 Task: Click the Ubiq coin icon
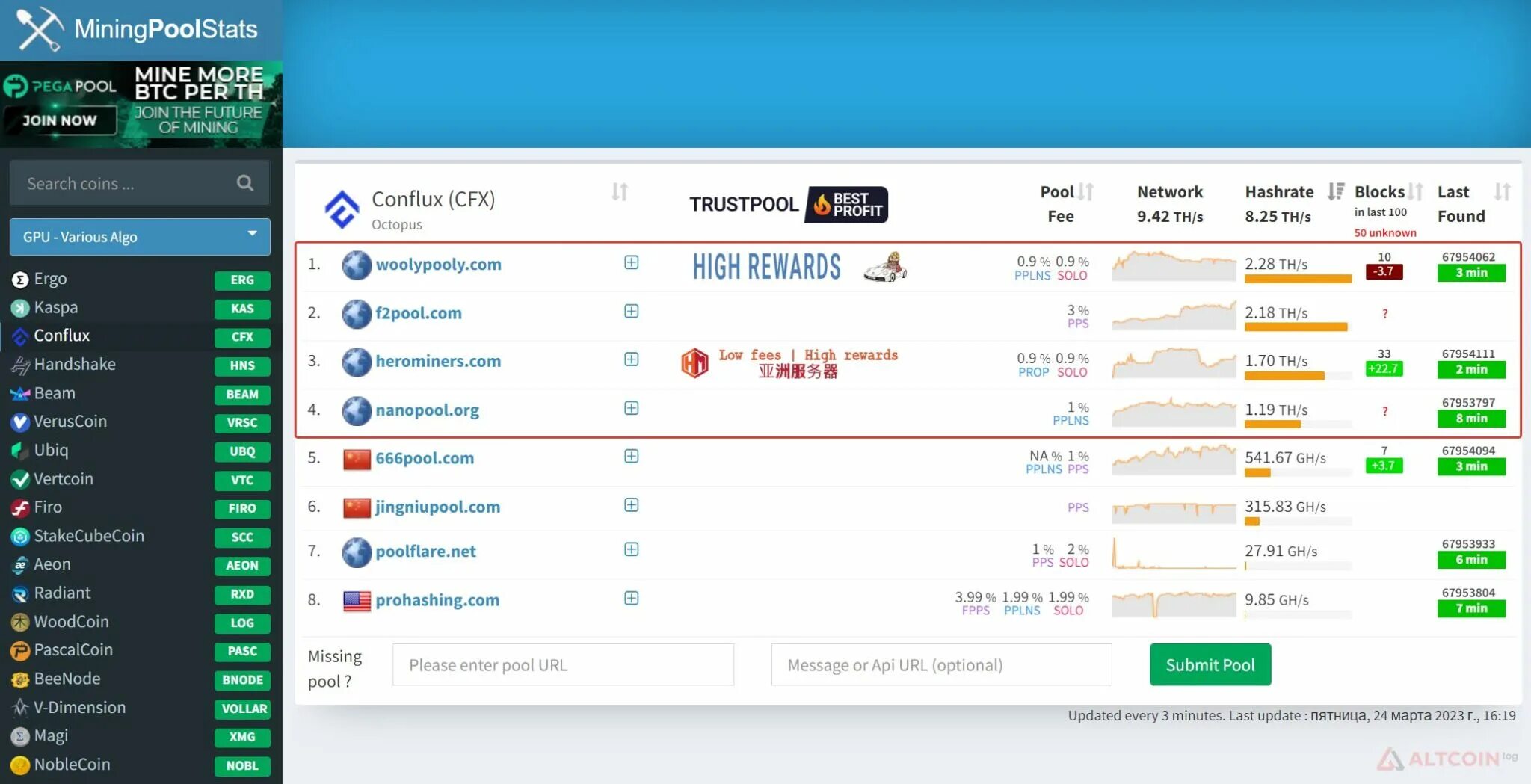point(20,451)
